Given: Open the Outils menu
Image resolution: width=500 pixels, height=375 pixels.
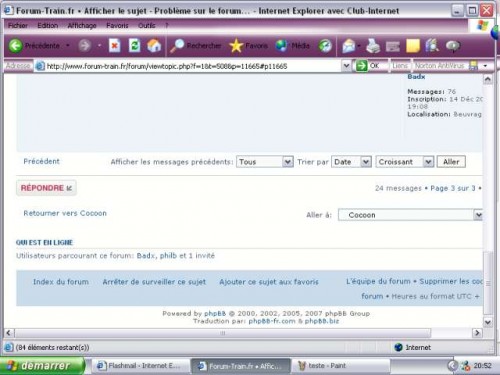Looking at the screenshot, I should [146, 25].
